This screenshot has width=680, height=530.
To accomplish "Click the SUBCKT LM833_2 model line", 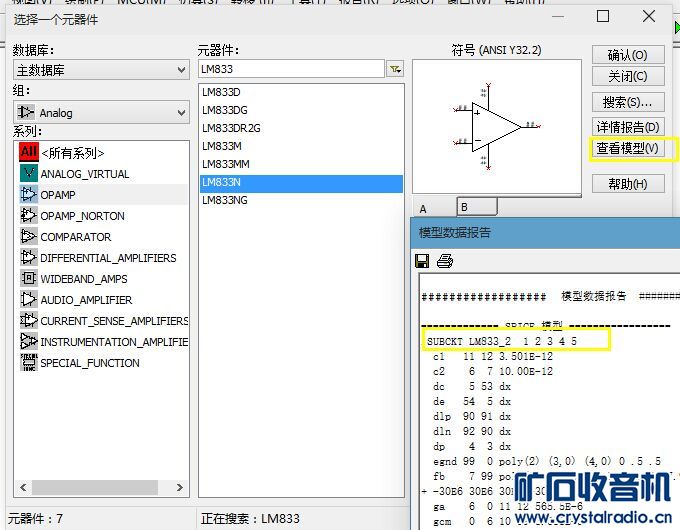I will pos(502,341).
